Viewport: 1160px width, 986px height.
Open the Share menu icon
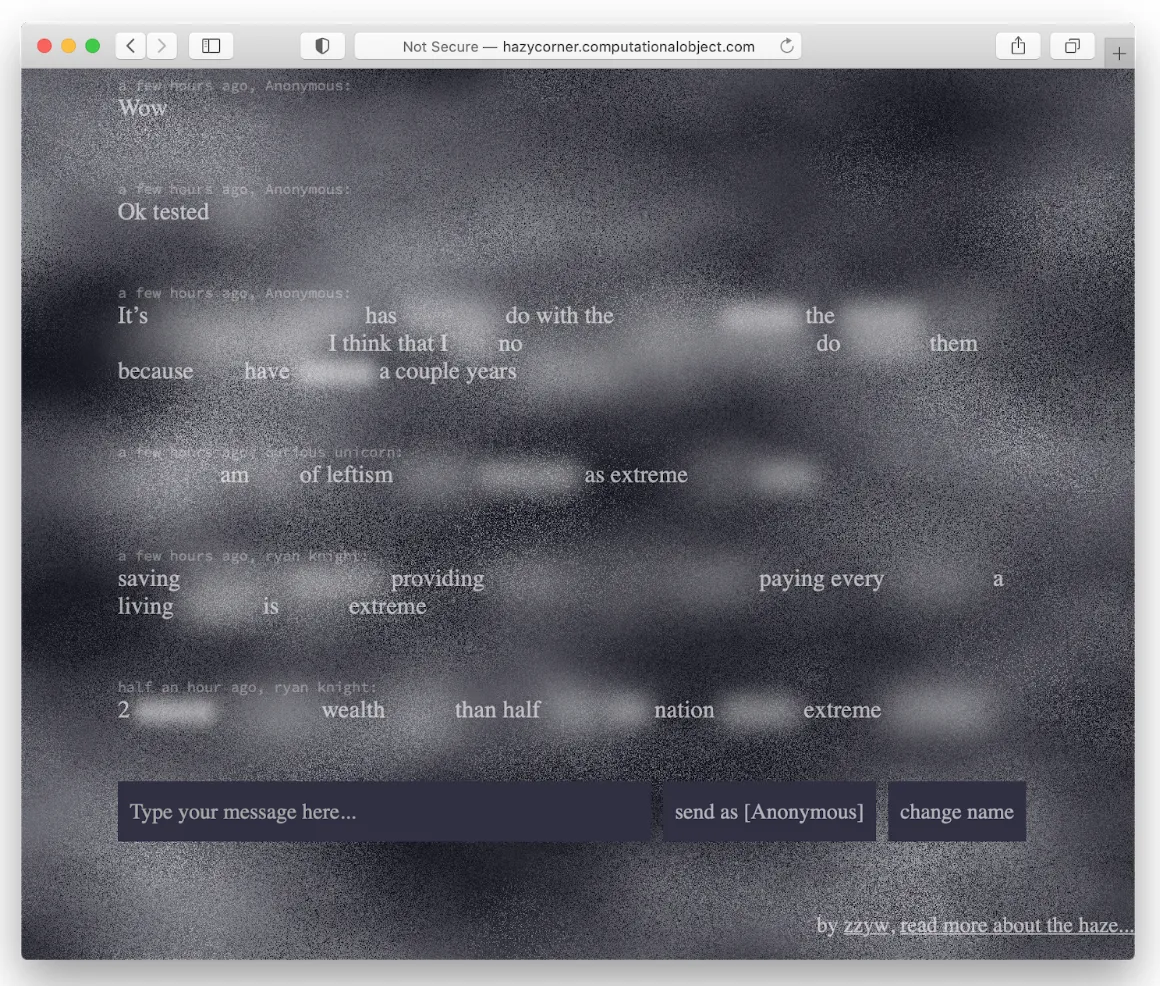pos(1018,46)
